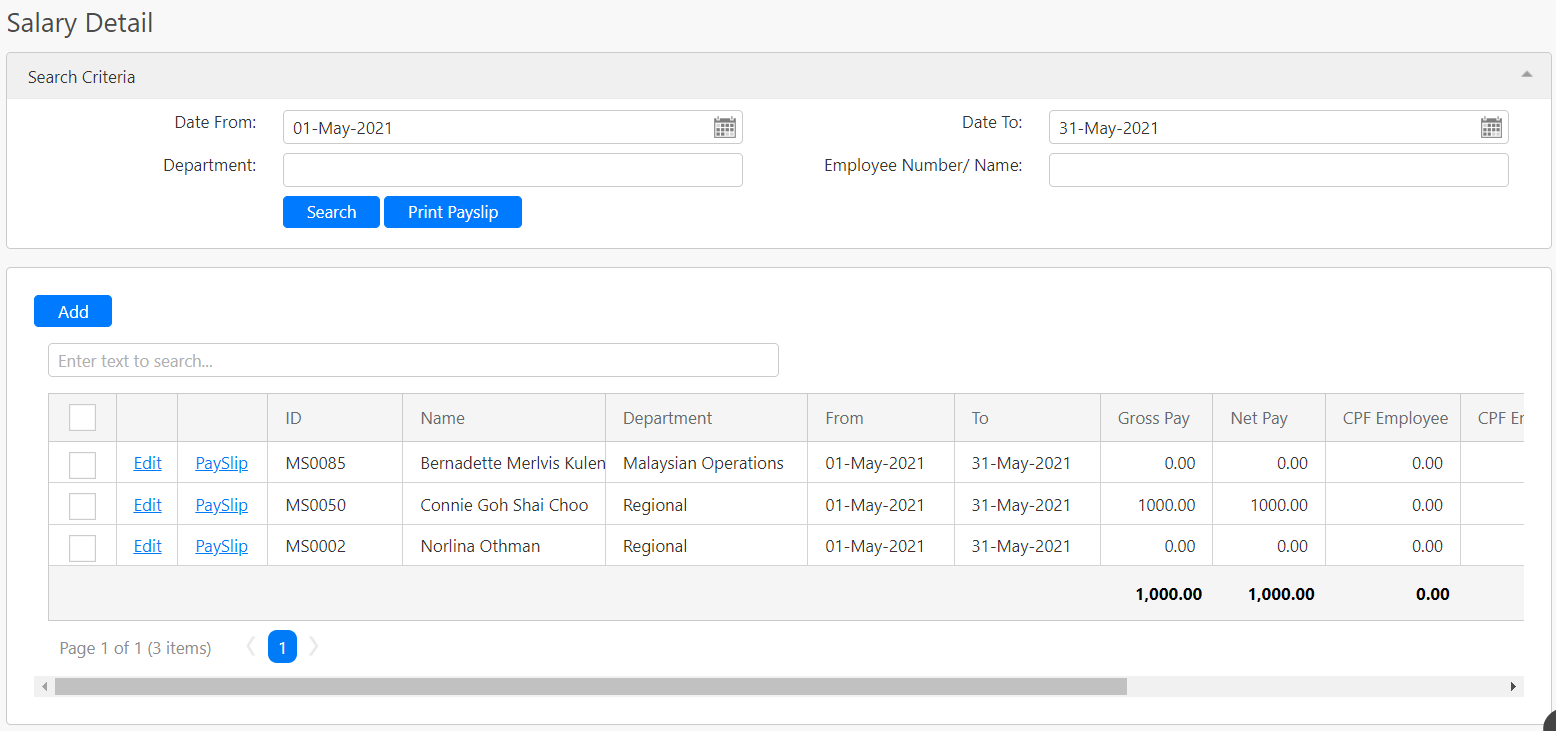The height and width of the screenshot is (731, 1556).
Task: Select the name Connie Goh Shai Choo
Action: pos(504,505)
